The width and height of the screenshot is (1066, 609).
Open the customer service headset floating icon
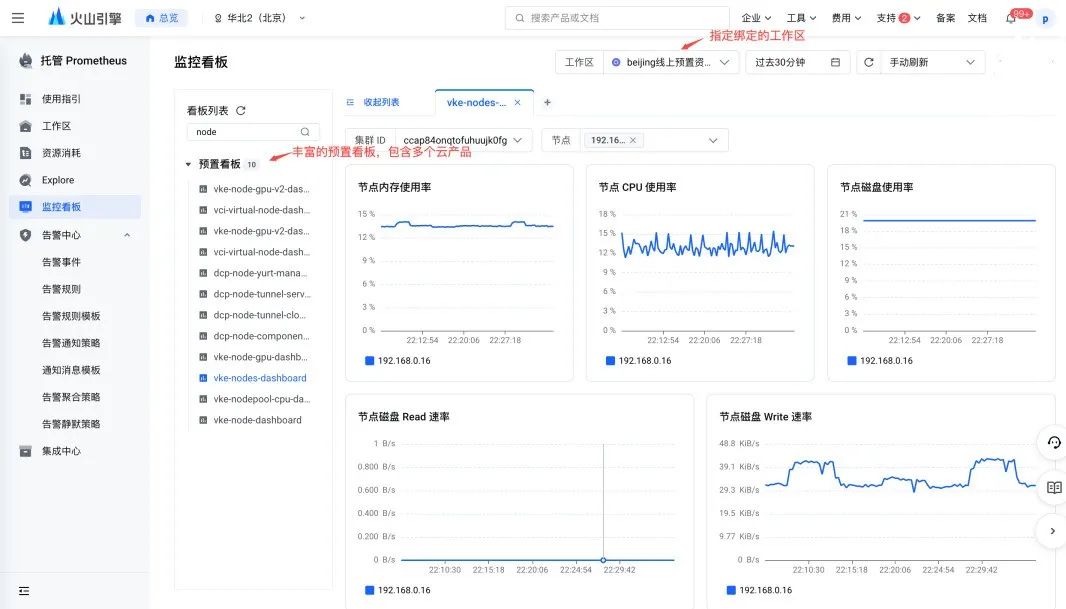[x=1054, y=443]
